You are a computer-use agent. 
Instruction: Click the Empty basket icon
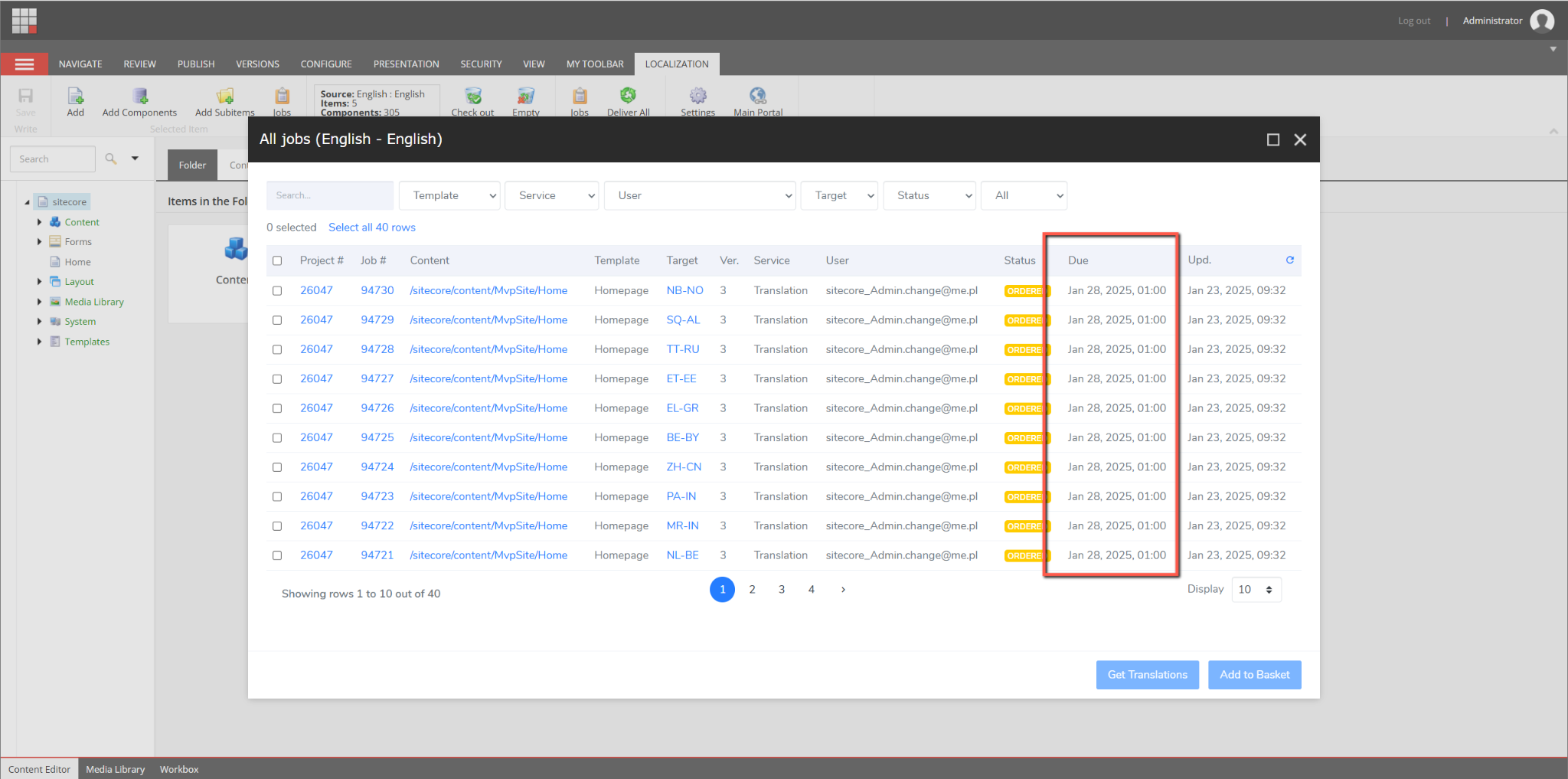(525, 96)
